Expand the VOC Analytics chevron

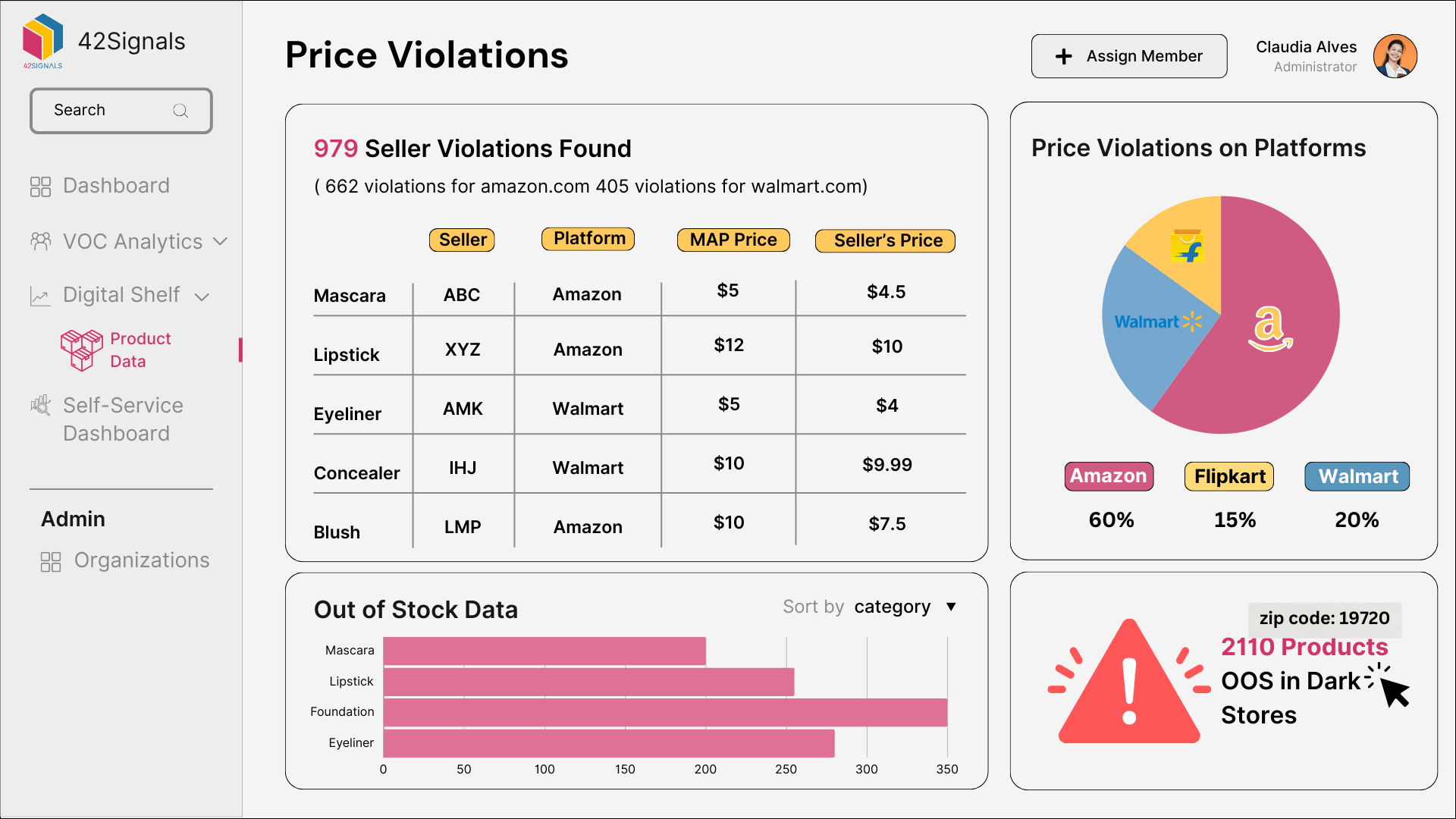pyautogui.click(x=221, y=242)
